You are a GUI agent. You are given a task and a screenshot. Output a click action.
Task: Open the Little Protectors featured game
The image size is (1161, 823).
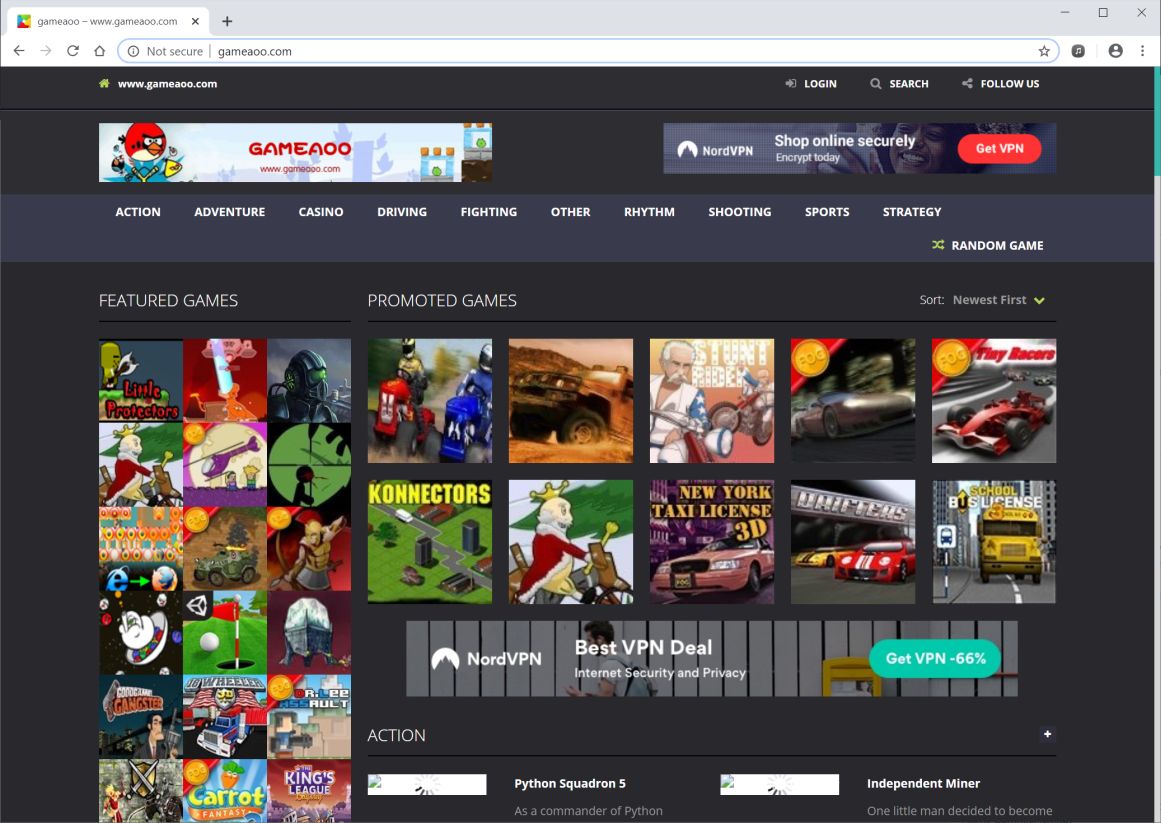[141, 380]
